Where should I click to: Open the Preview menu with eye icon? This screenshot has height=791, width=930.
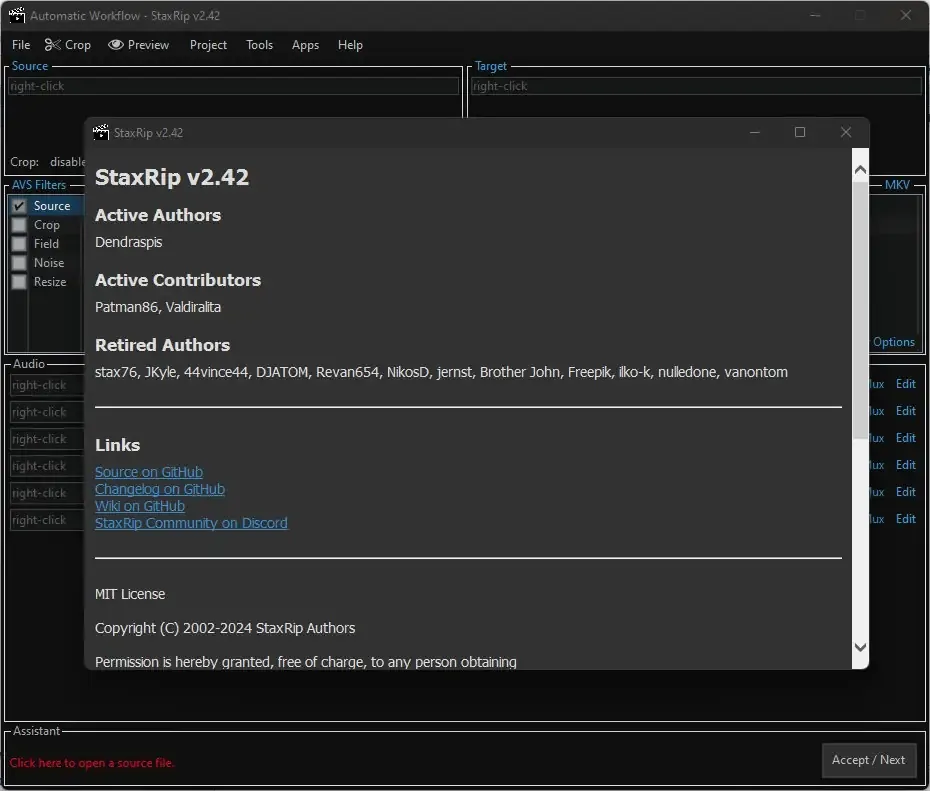point(138,45)
